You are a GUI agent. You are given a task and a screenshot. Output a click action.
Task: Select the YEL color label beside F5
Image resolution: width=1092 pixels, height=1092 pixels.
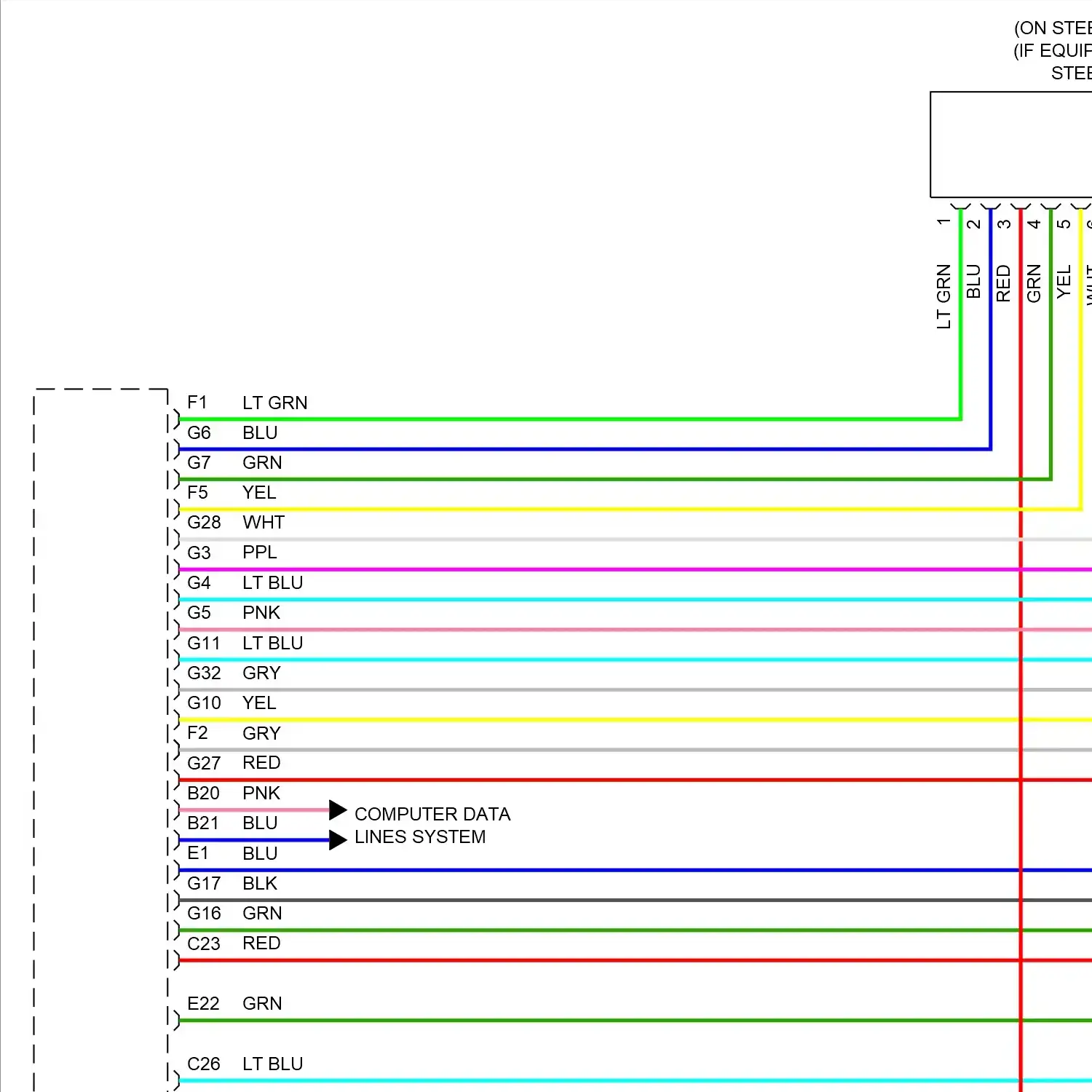(259, 492)
